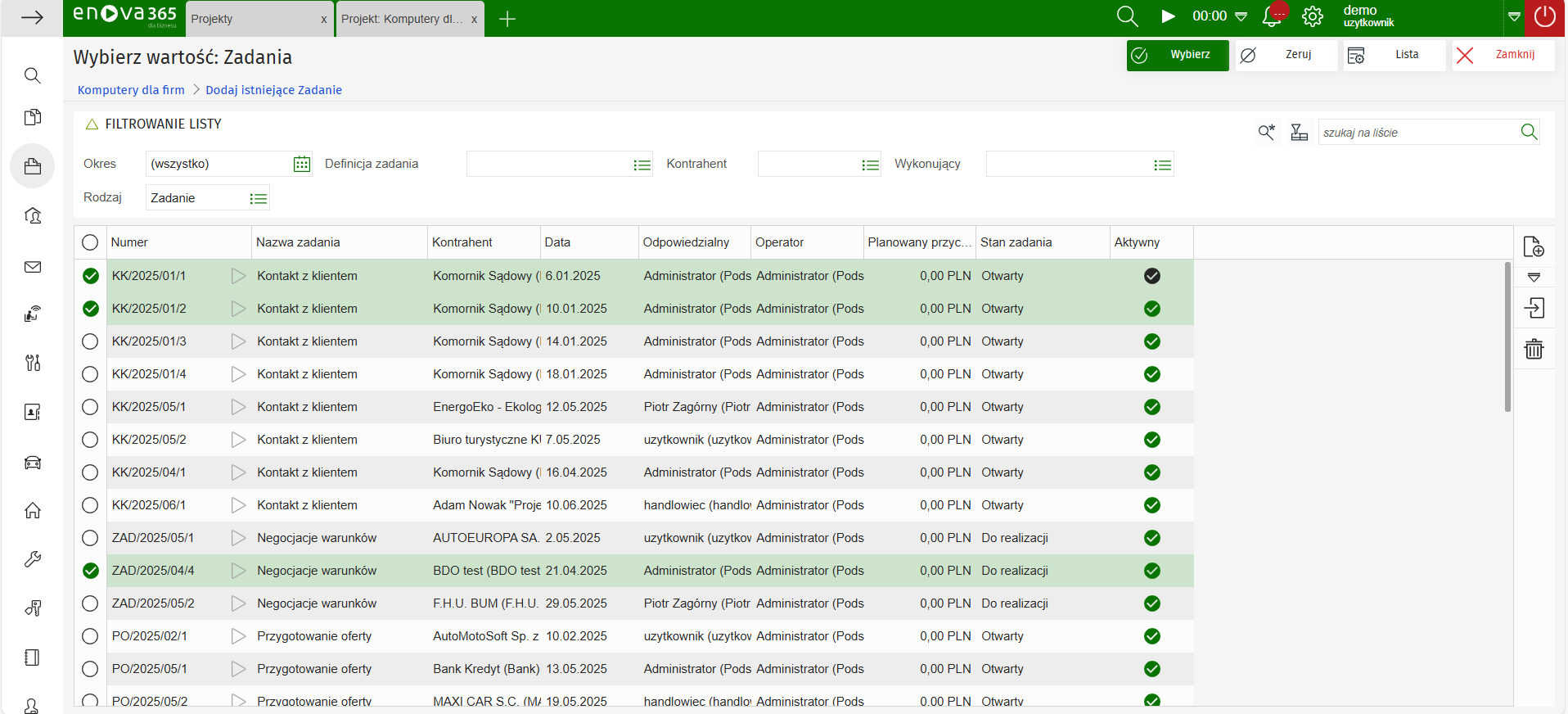Collapse the FILTROWANIE LISTY section
This screenshot has height=714, width=1568.
(92, 124)
